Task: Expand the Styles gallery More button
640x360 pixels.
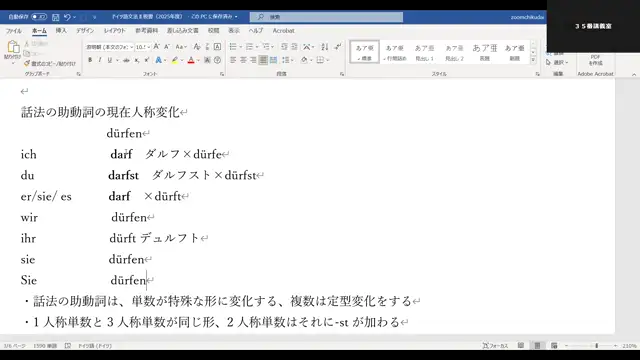Action: tap(533, 60)
